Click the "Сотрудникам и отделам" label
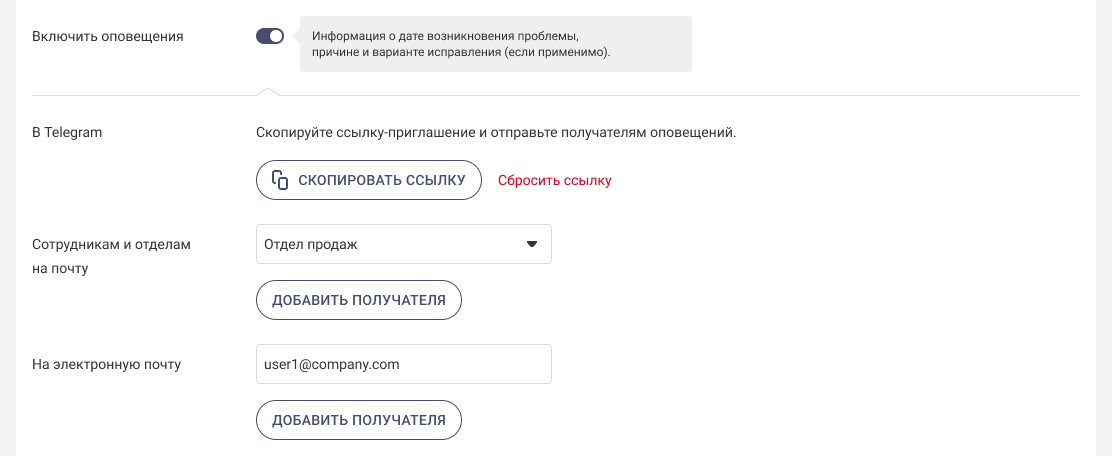The height and width of the screenshot is (457, 1112). (111, 244)
